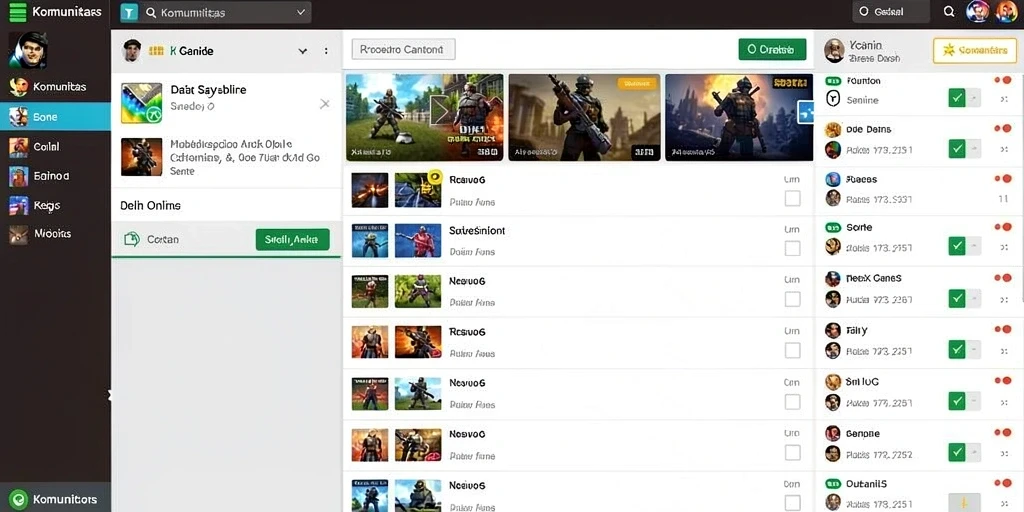Image resolution: width=1024 pixels, height=512 pixels.
Task: Click the green badge beside Sorte
Action: click(x=833, y=228)
